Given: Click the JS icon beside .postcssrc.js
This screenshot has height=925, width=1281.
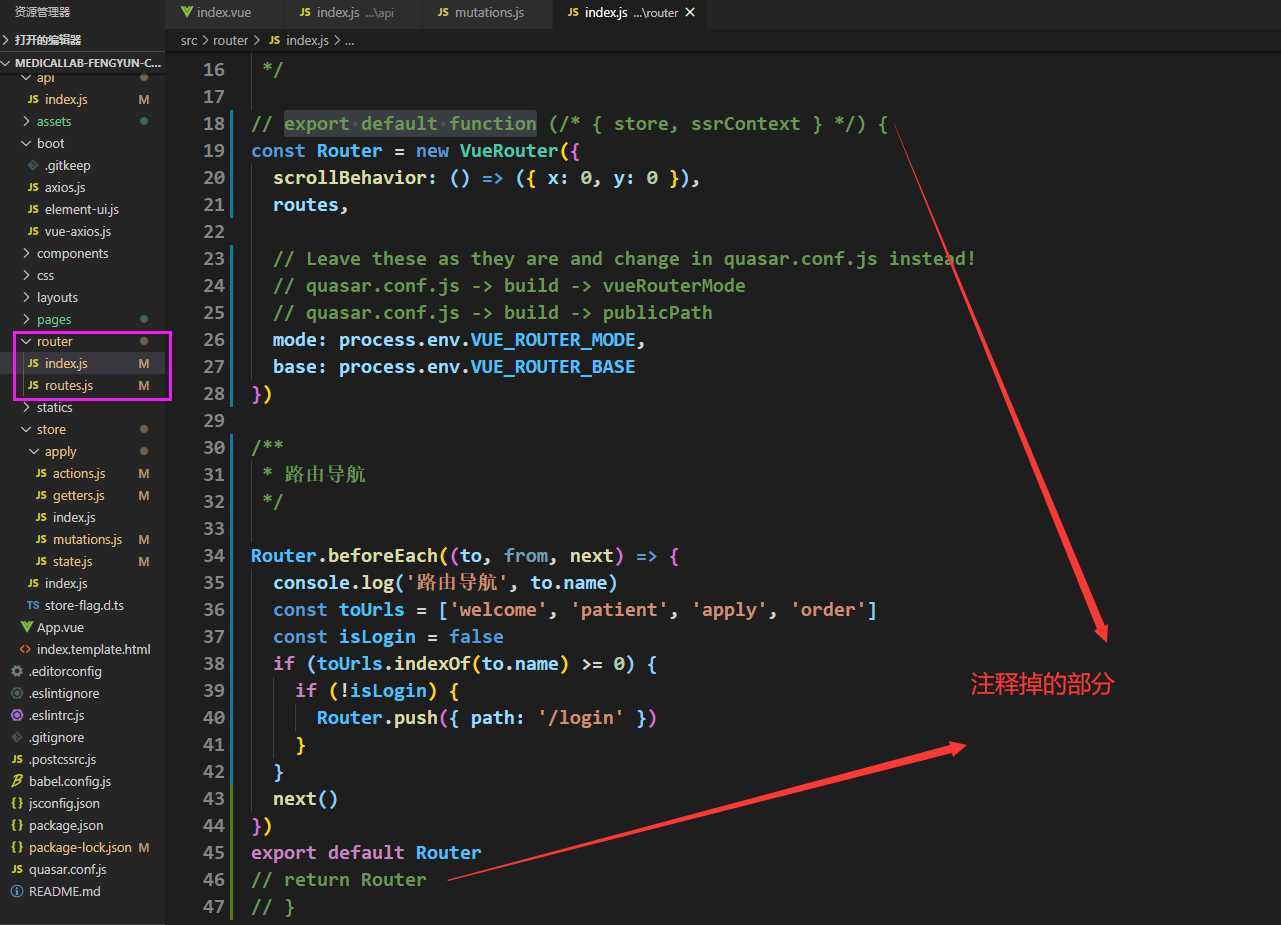Looking at the screenshot, I should [x=17, y=759].
